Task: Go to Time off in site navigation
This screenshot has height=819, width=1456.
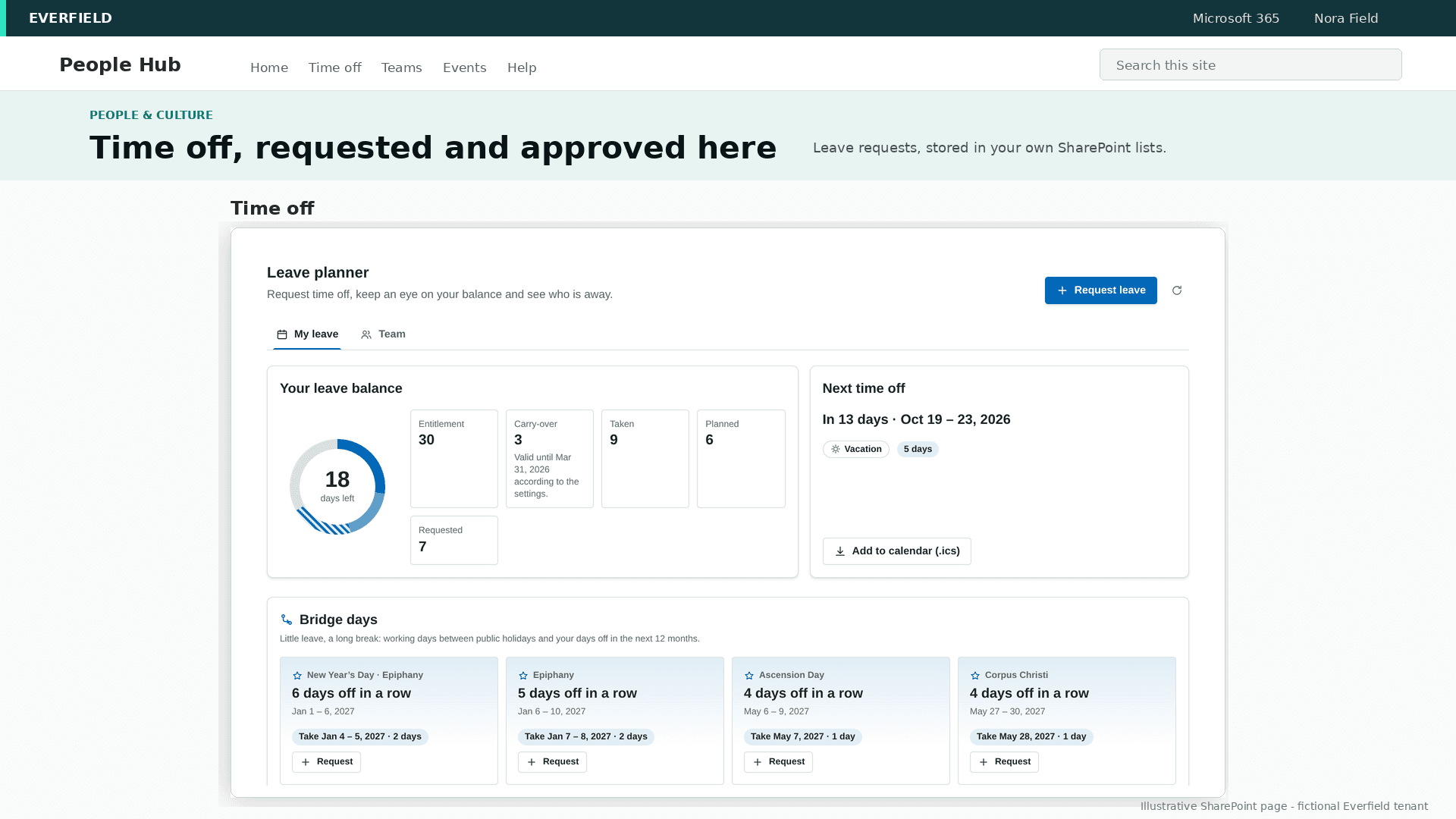Action: (334, 67)
